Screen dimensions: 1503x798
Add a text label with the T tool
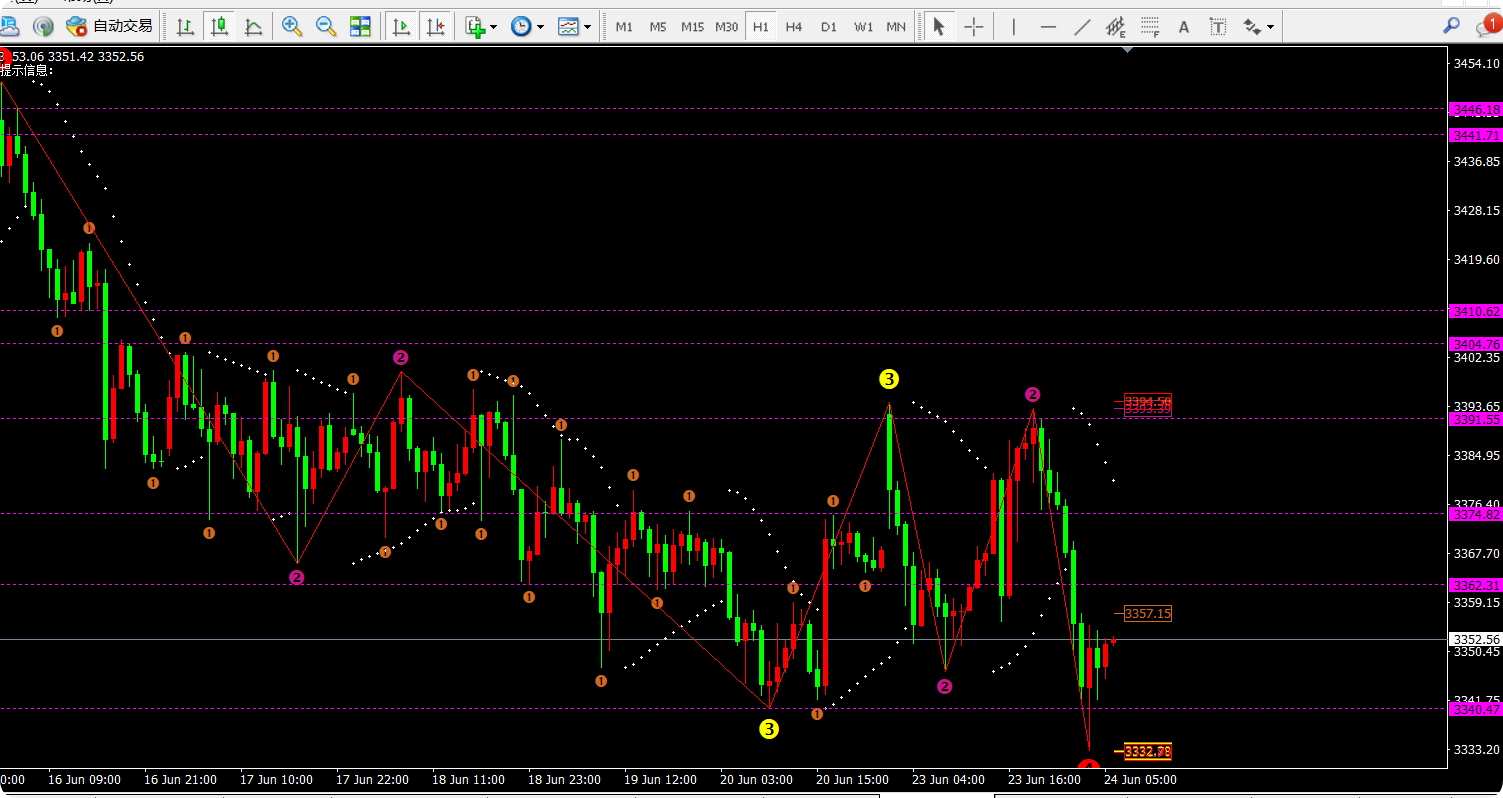coord(1217,27)
